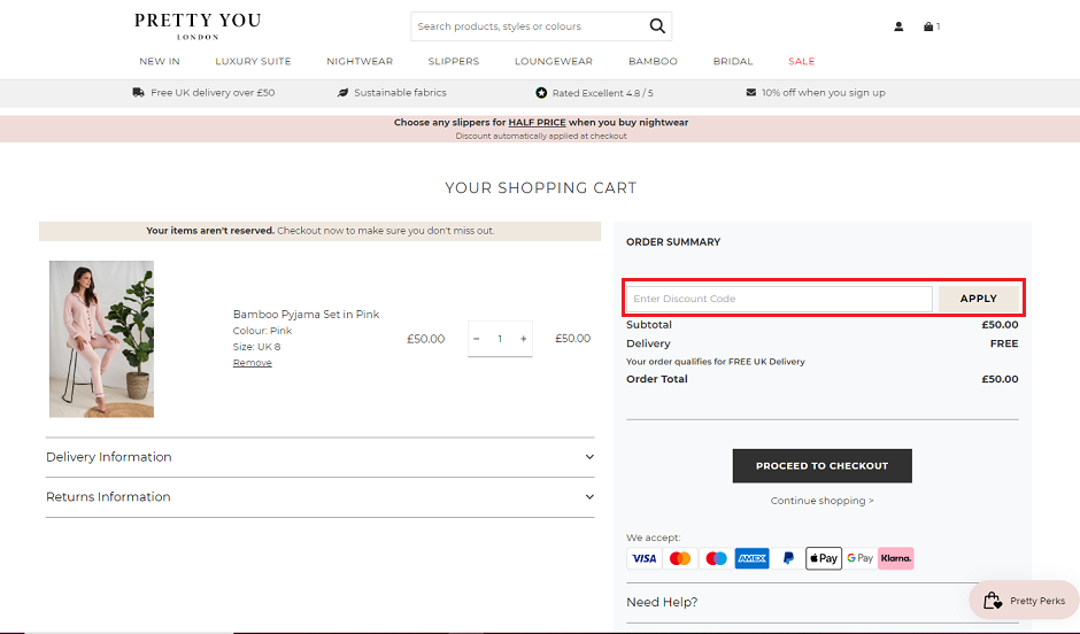Viewport: 1080px width, 634px height.
Task: Click the Mastercard payment icon
Action: (680, 558)
